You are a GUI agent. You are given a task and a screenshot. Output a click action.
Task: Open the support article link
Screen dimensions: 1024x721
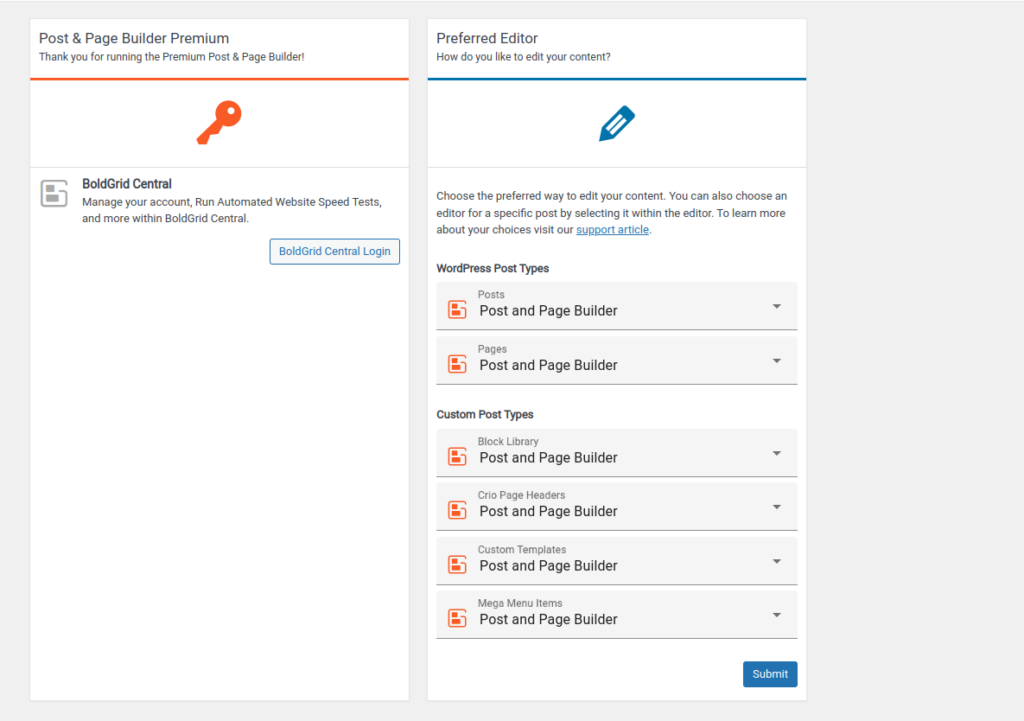point(612,230)
